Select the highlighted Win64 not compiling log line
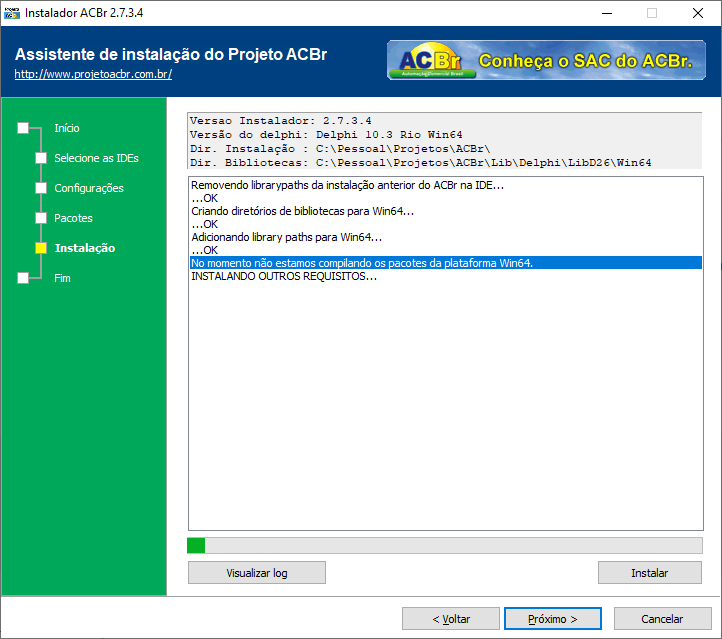The image size is (722, 639). (x=446, y=263)
